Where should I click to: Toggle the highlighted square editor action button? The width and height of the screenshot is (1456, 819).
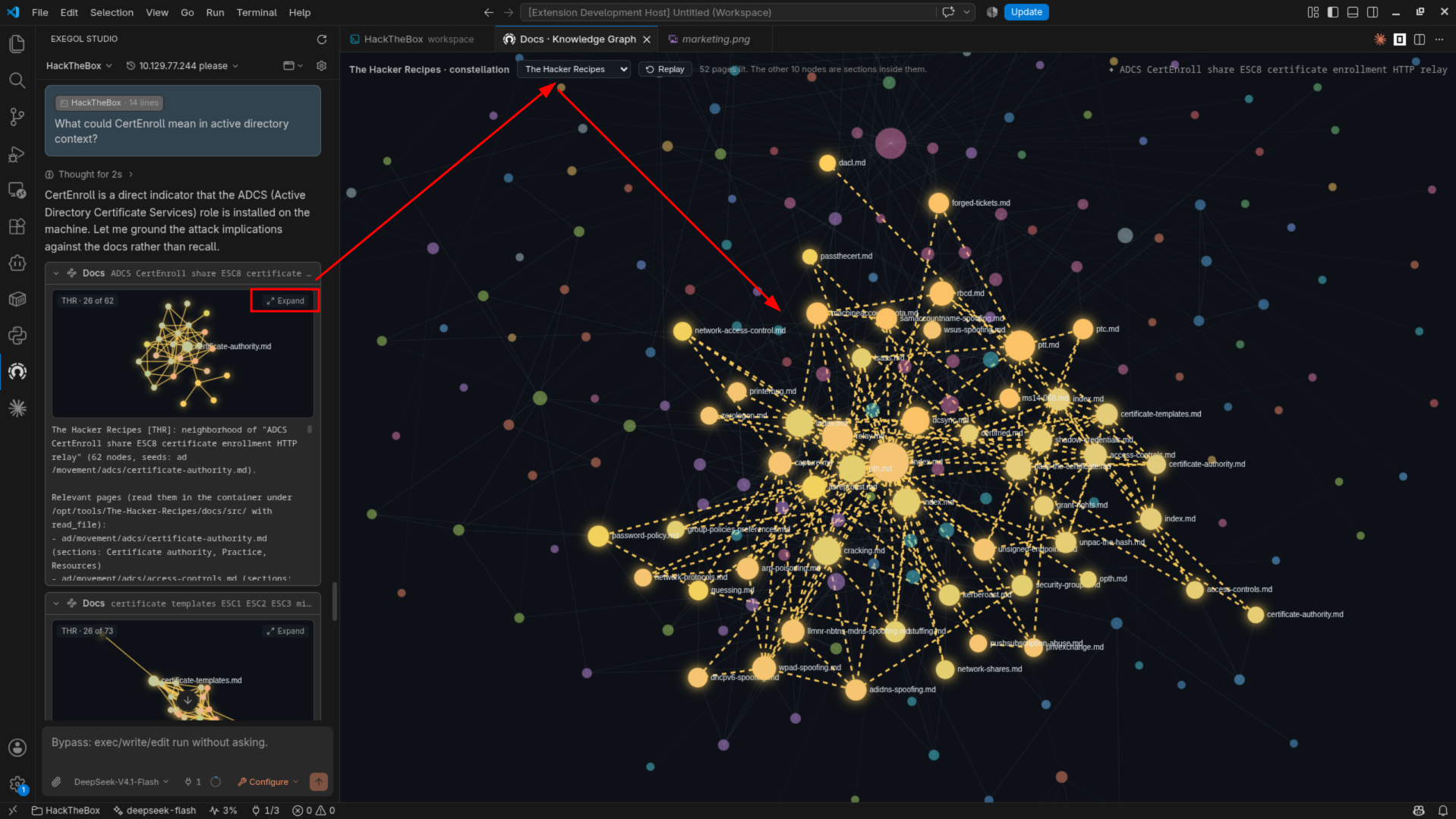click(1400, 39)
